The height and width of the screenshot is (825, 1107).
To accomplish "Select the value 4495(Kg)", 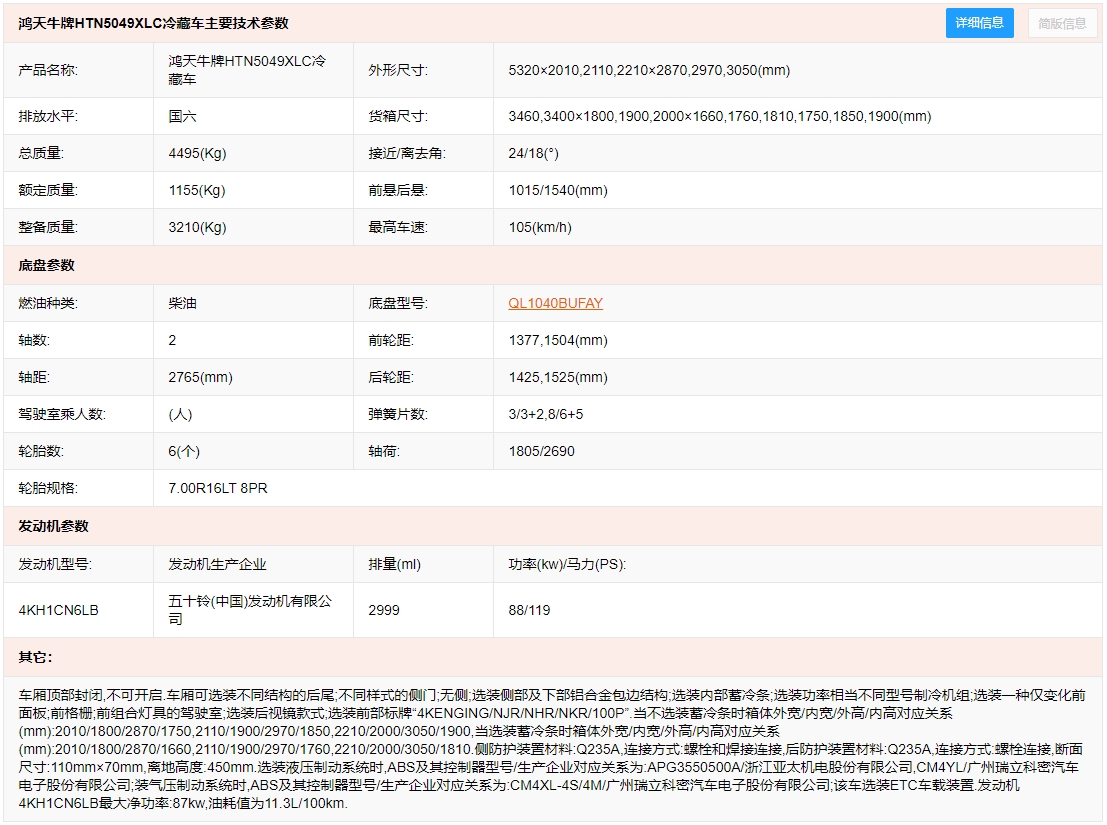I will tap(197, 153).
